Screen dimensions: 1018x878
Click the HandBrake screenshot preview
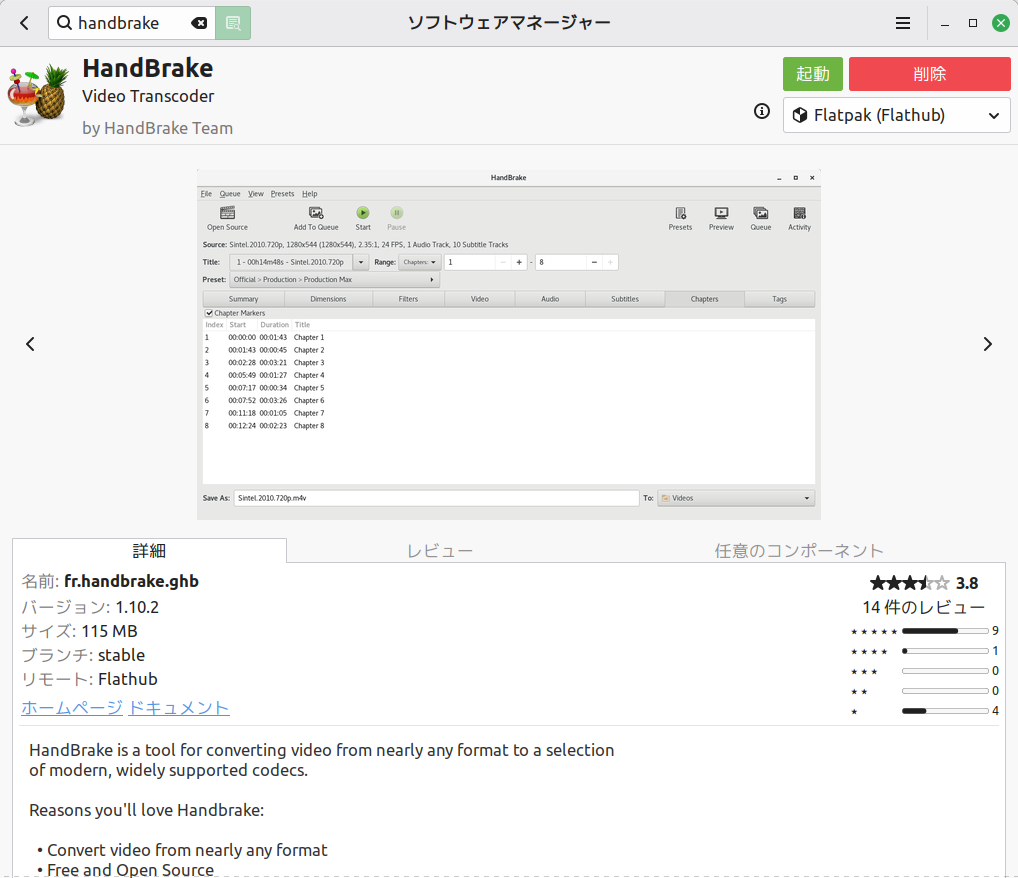tap(509, 345)
